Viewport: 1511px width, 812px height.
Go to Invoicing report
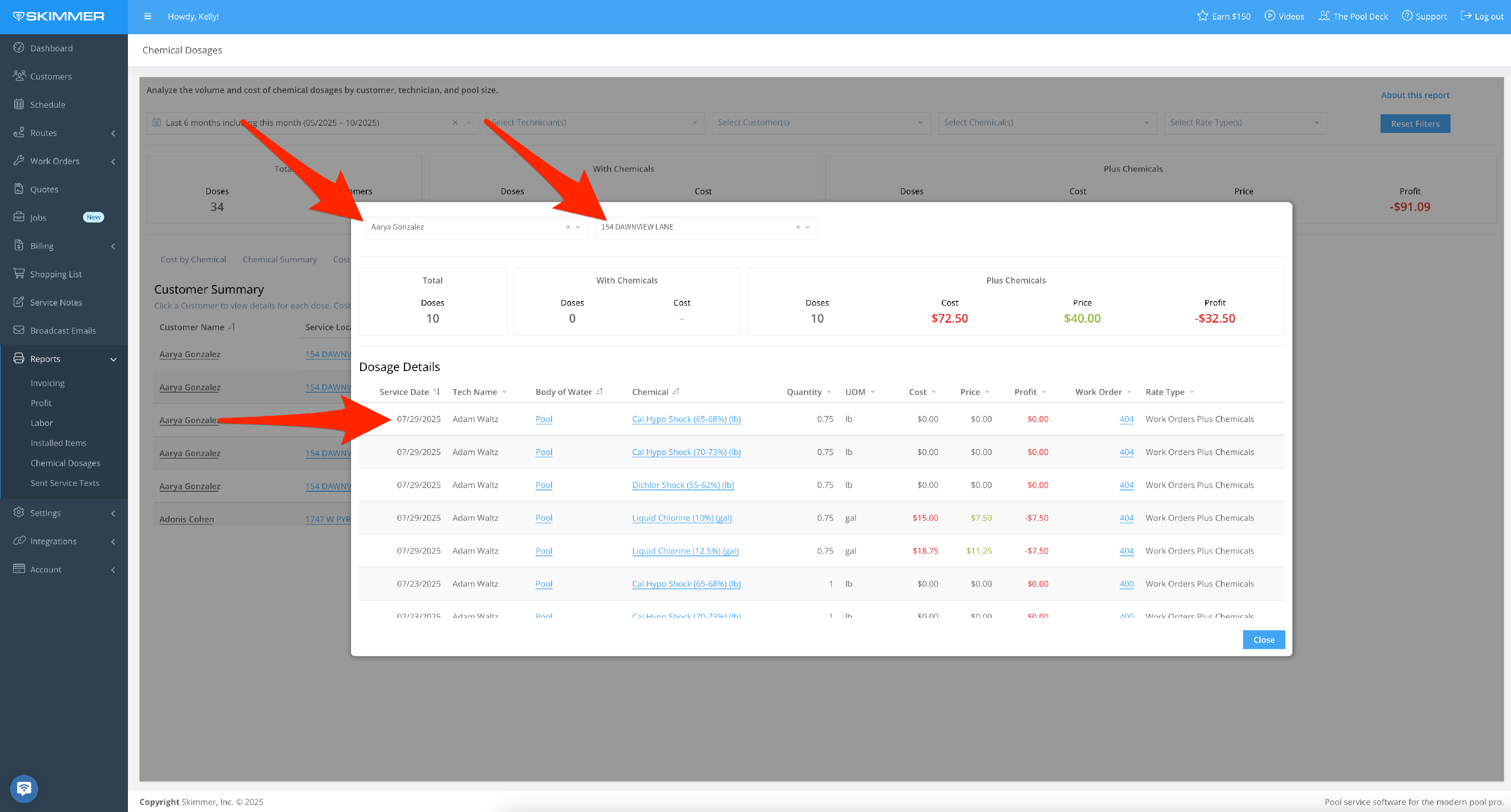[x=47, y=383]
